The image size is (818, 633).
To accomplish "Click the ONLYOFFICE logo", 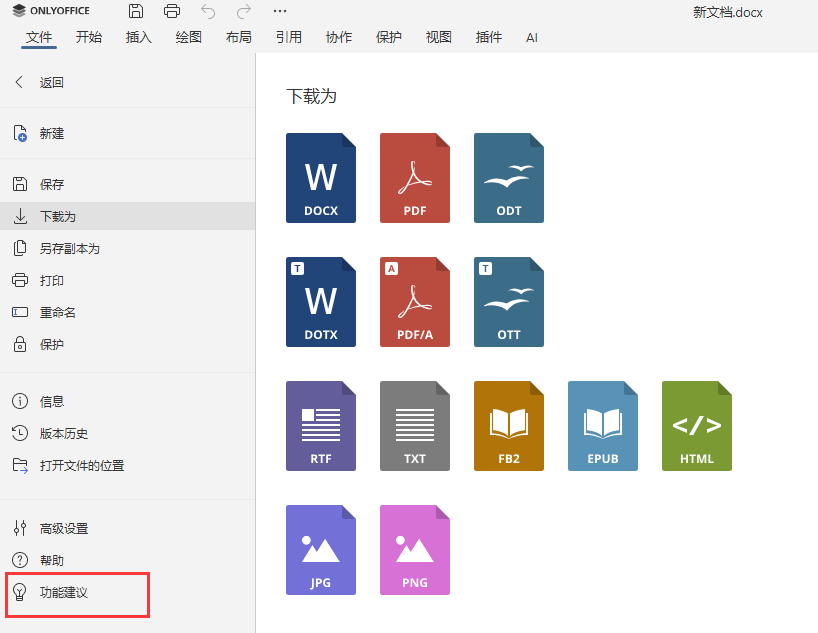I will (x=51, y=10).
